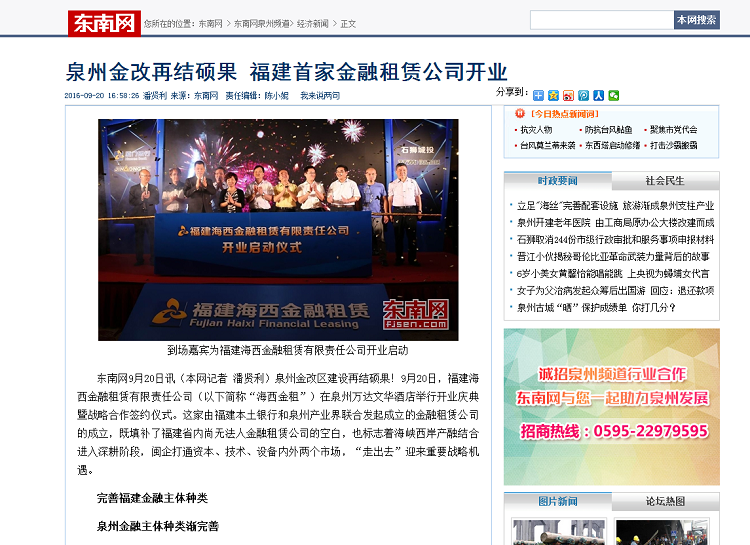The height and width of the screenshot is (545, 750).
Task: Click into the site search field
Action: pos(600,20)
